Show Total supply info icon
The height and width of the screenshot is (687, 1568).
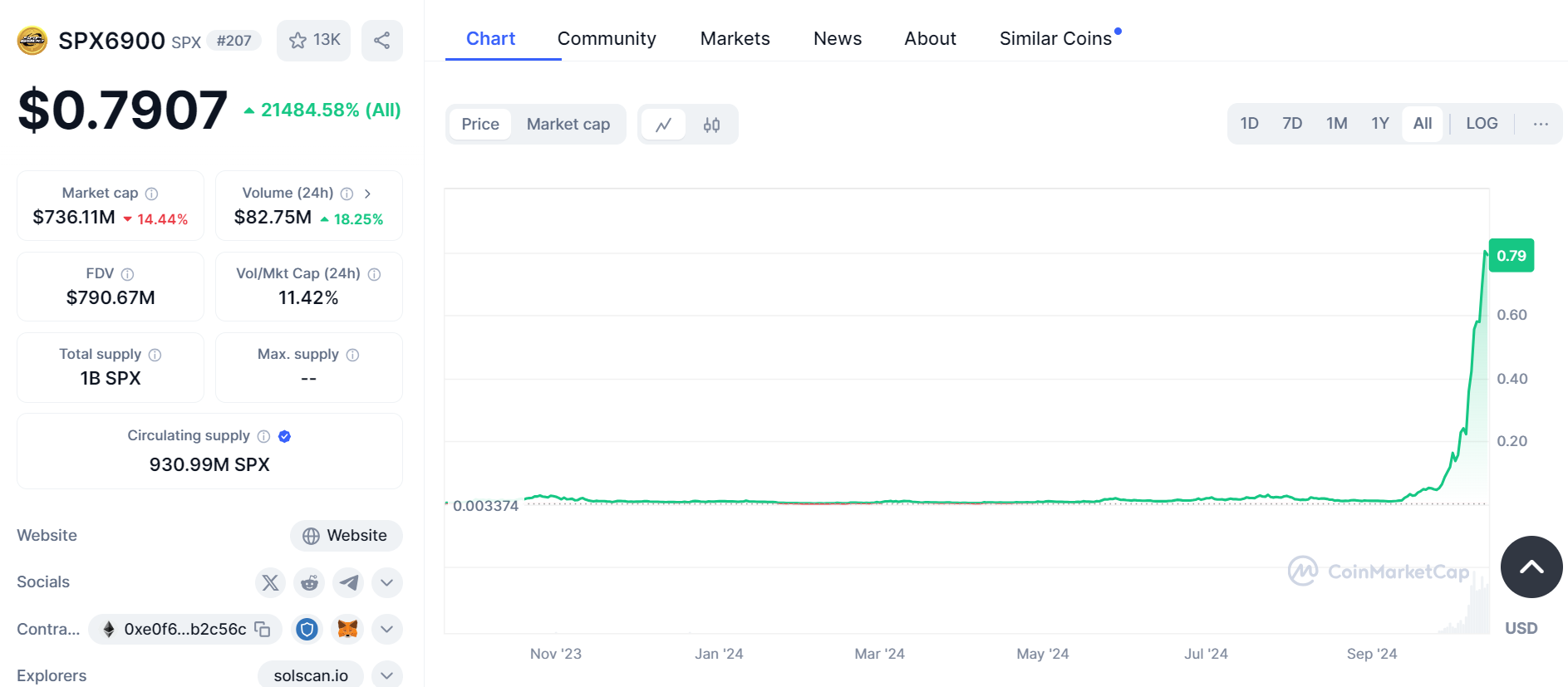tap(155, 355)
